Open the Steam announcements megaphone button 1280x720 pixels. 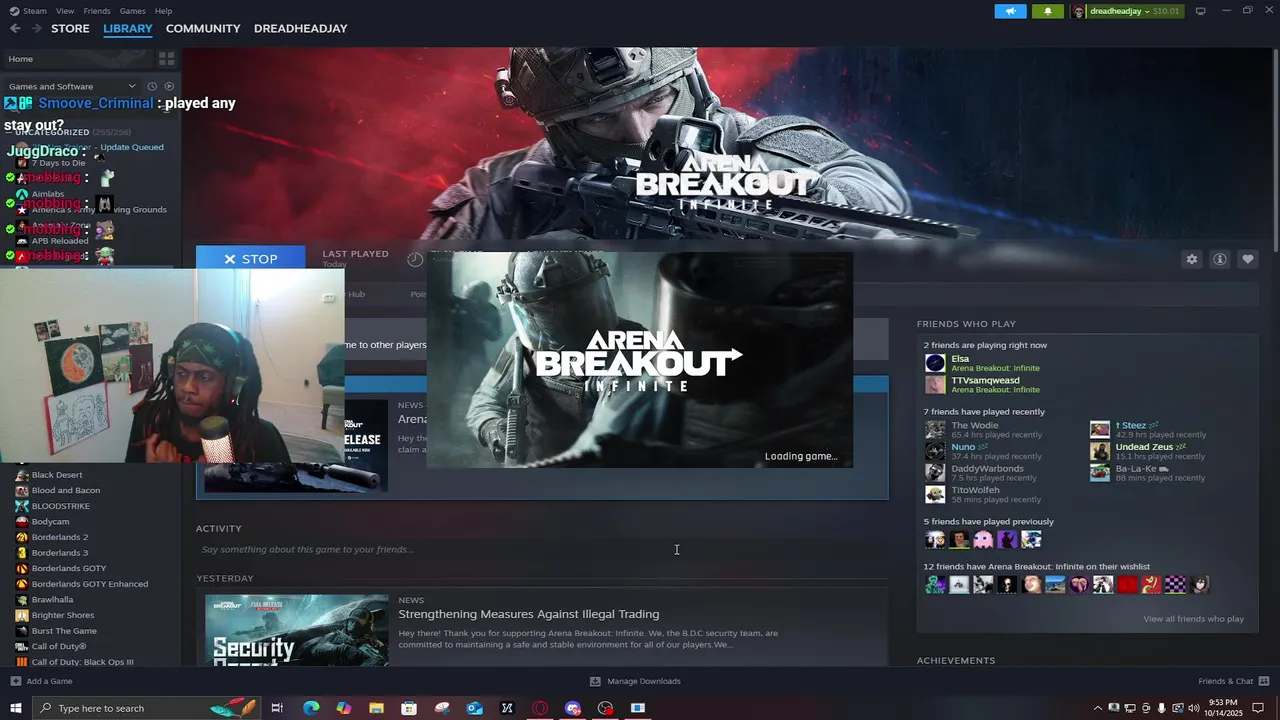coord(1010,11)
